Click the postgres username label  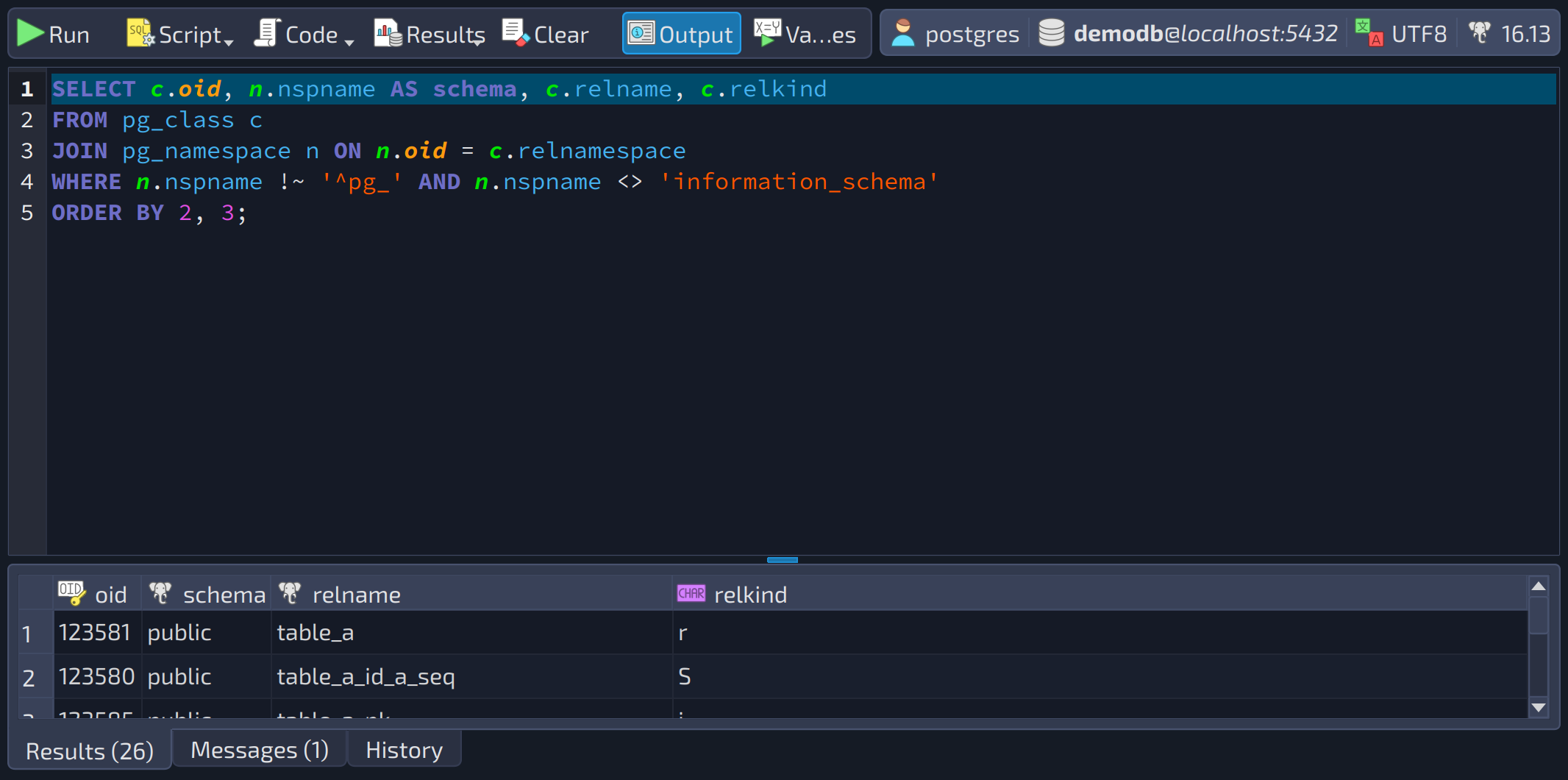(x=972, y=35)
